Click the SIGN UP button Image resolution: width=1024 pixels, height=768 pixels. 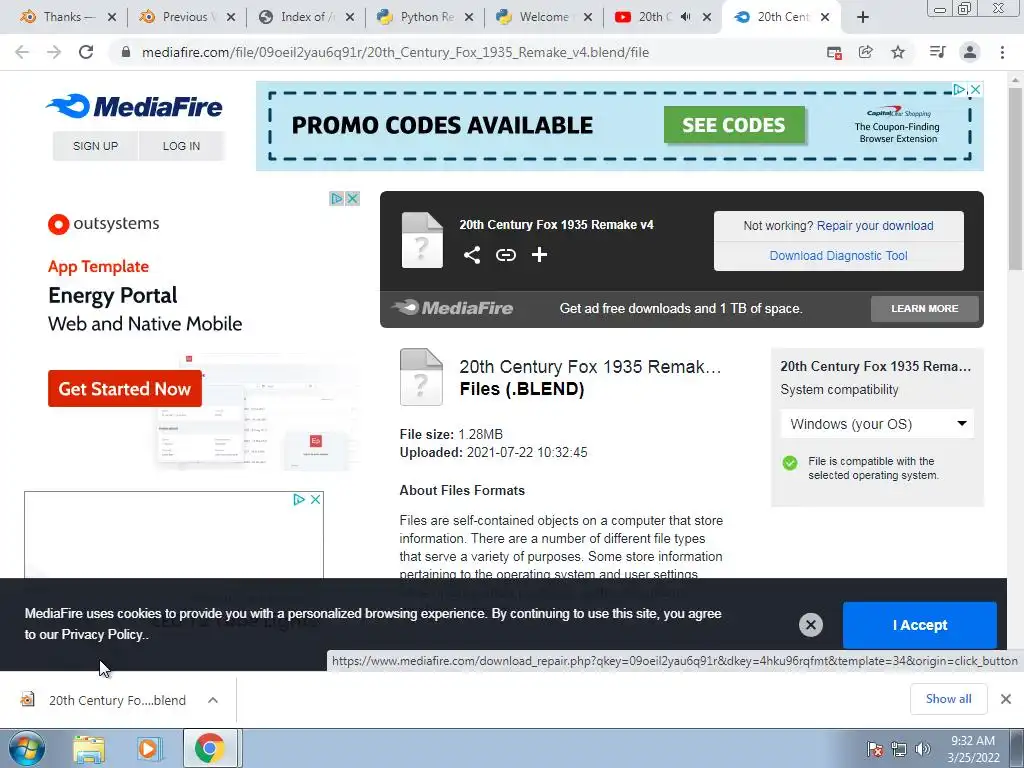tap(95, 146)
